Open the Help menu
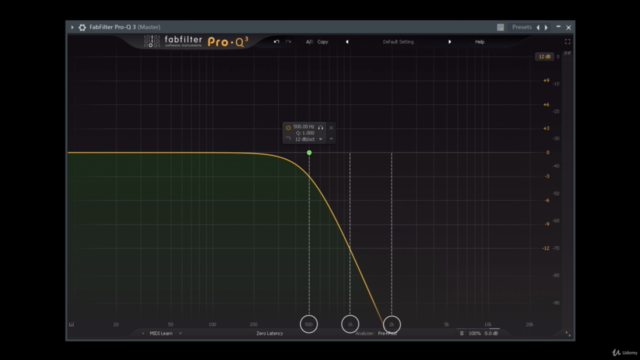Screen dimensions: 640x360 click(480, 42)
